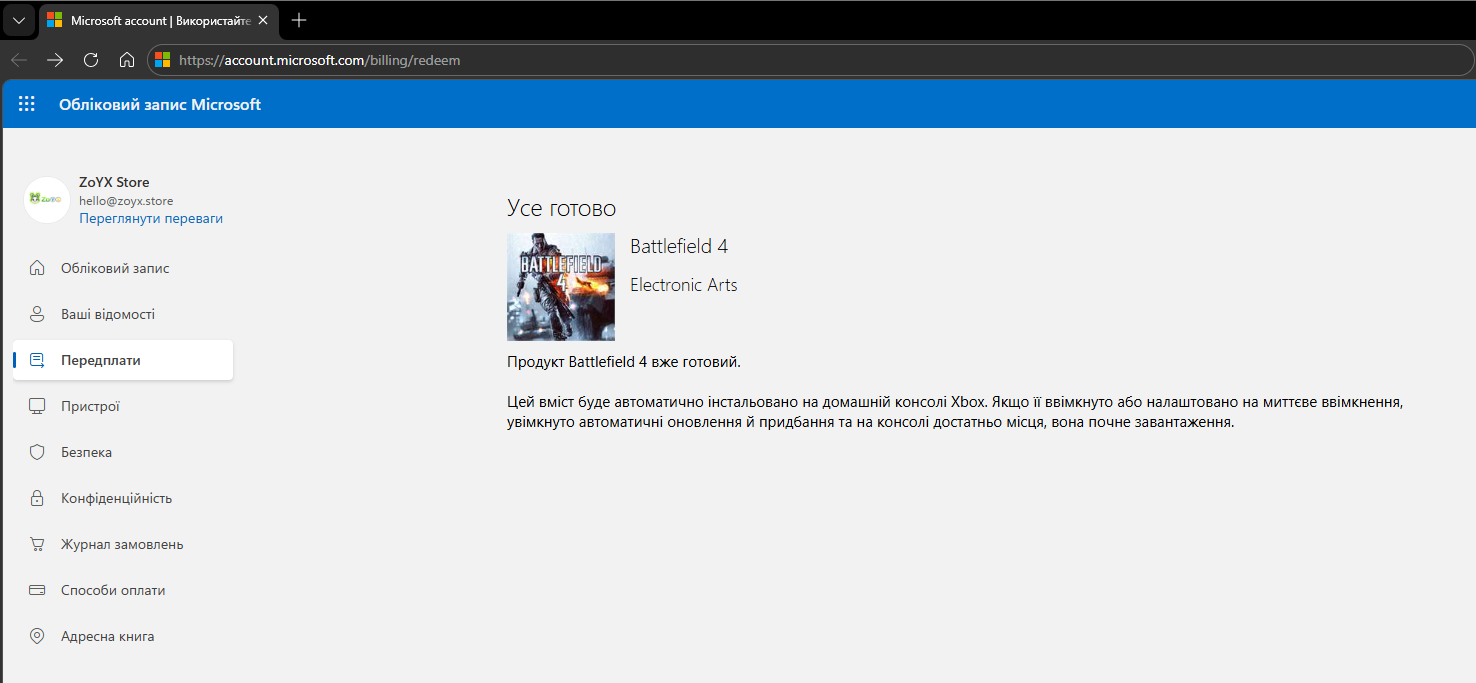1476x683 pixels.
Task: Click the browser forward arrow
Action: pos(55,60)
